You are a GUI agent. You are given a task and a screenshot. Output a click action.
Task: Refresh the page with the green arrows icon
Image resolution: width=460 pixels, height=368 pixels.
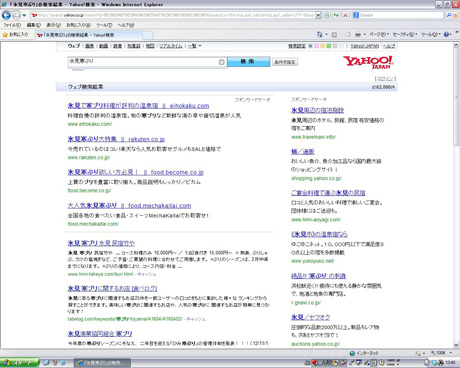[x=336, y=15]
